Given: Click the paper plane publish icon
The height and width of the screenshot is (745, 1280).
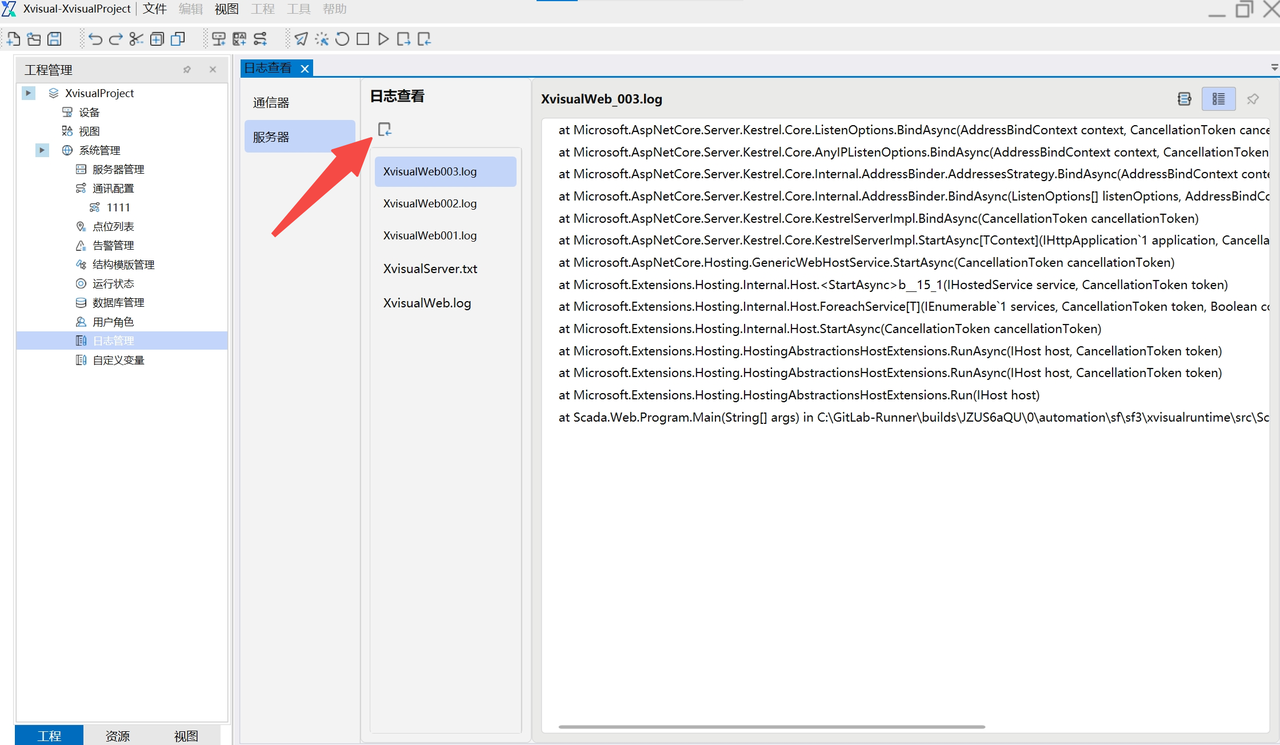Looking at the screenshot, I should click(301, 39).
